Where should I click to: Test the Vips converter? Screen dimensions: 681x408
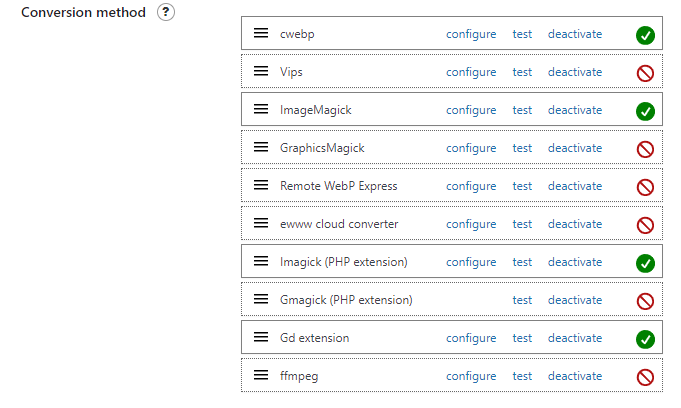click(522, 72)
